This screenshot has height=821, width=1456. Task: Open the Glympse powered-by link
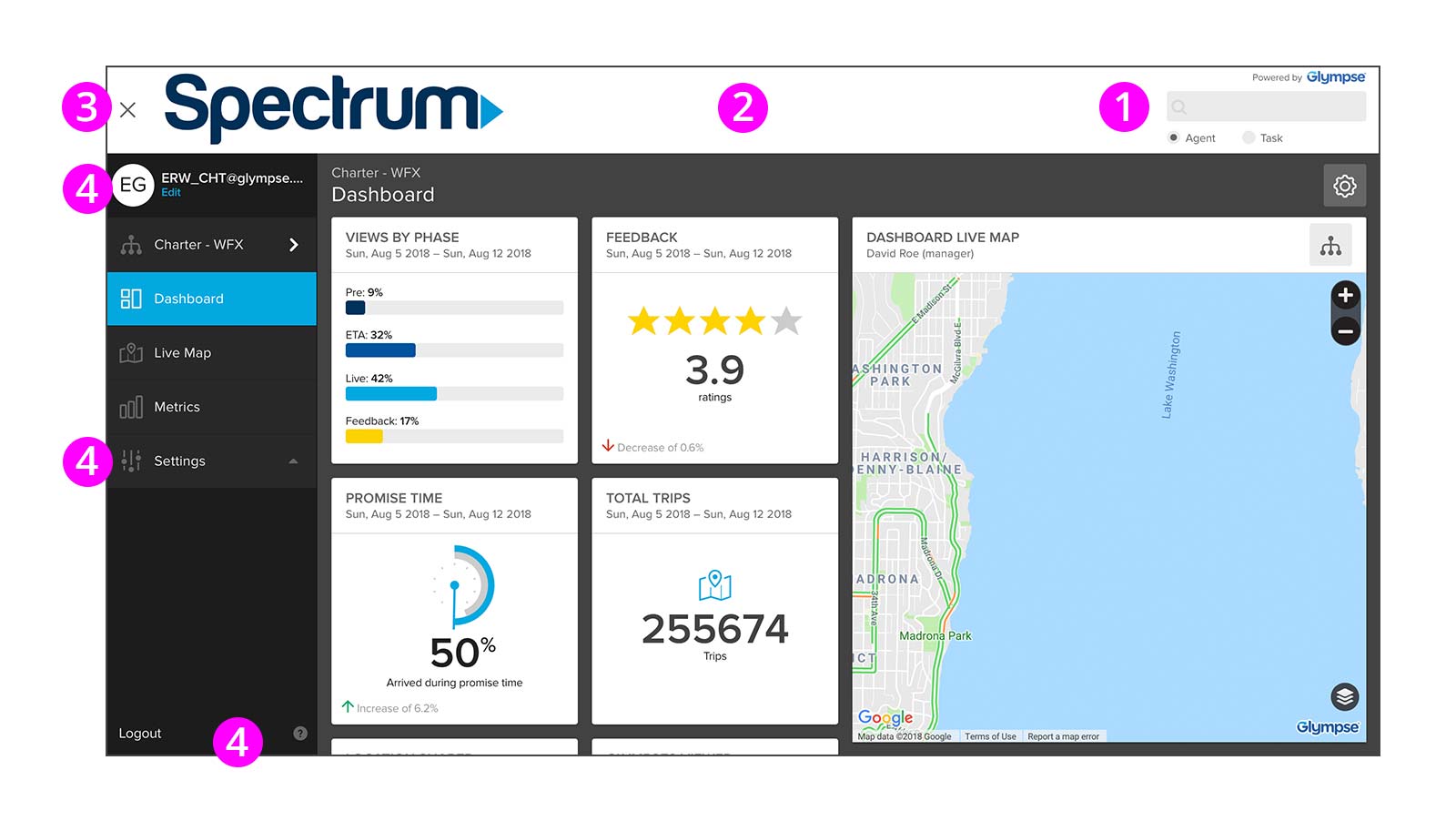[1335, 77]
